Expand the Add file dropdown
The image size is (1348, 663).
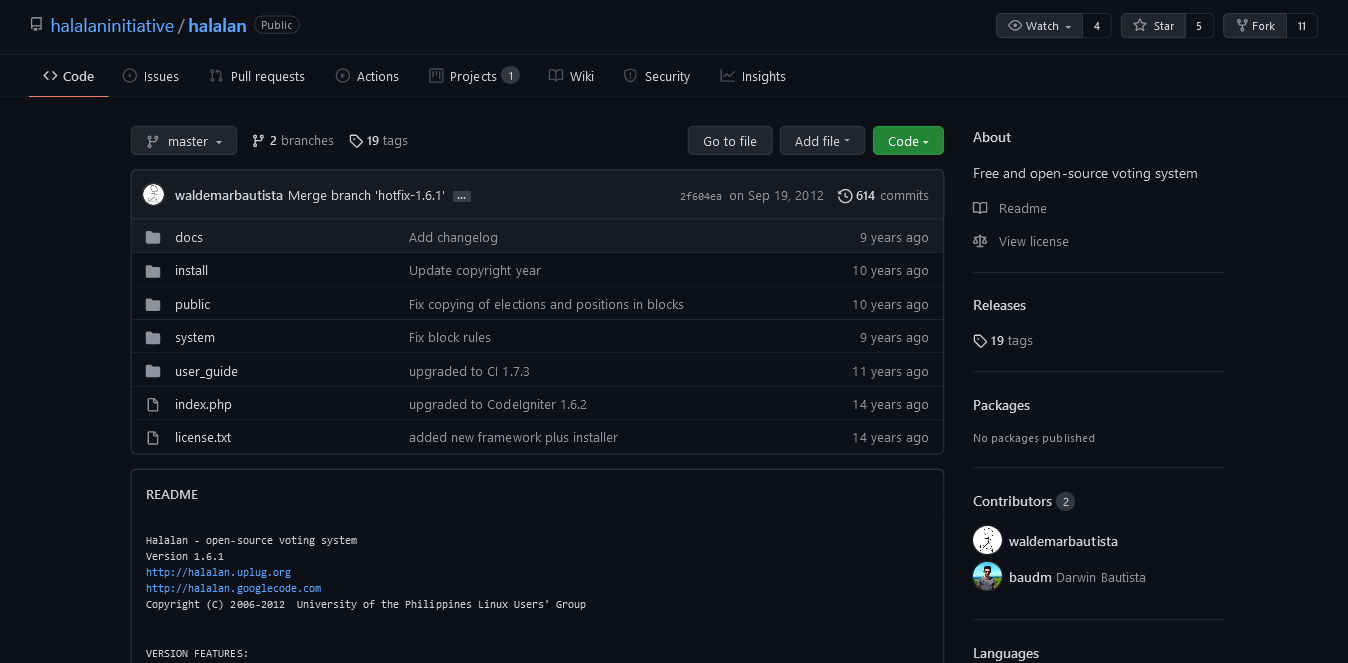tap(822, 141)
